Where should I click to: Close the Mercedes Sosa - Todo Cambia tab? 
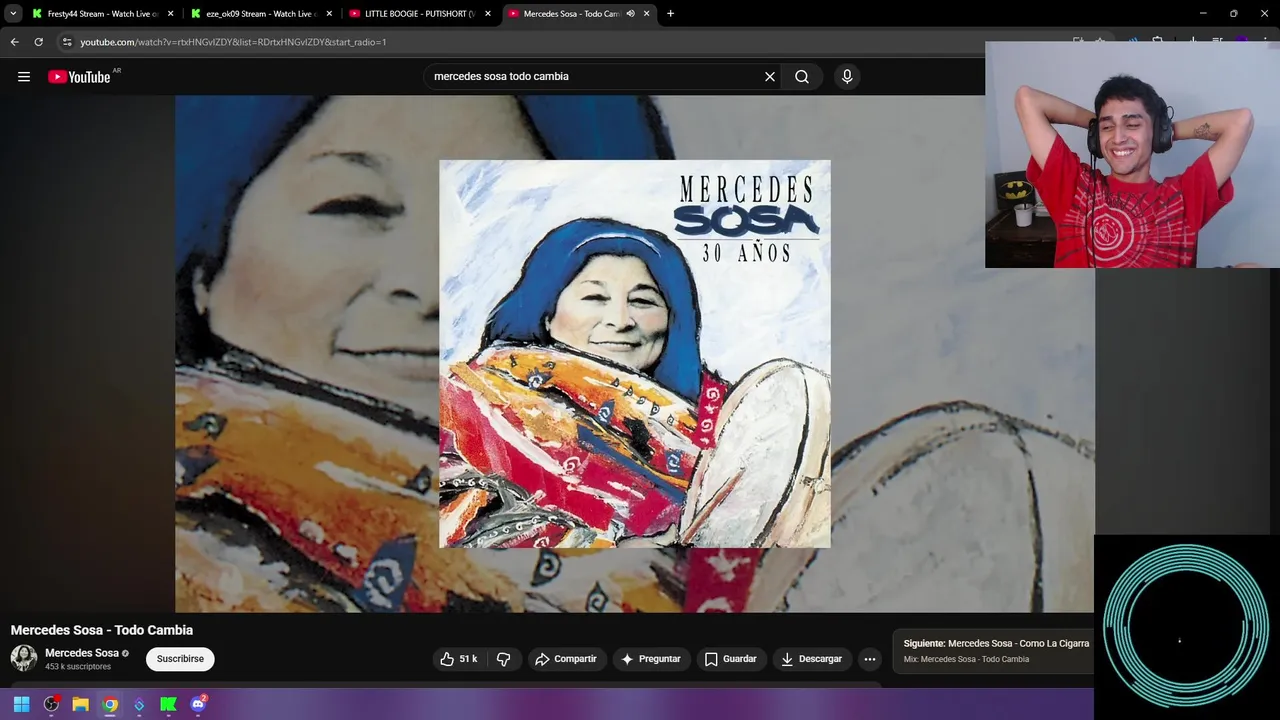647,14
